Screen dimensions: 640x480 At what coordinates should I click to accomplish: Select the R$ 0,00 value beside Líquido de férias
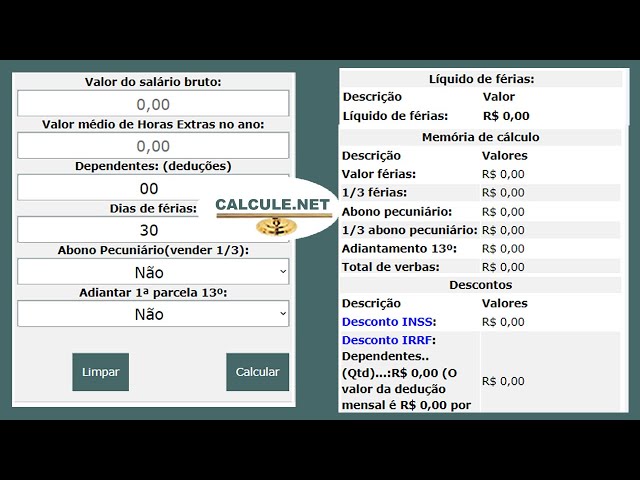click(x=506, y=116)
